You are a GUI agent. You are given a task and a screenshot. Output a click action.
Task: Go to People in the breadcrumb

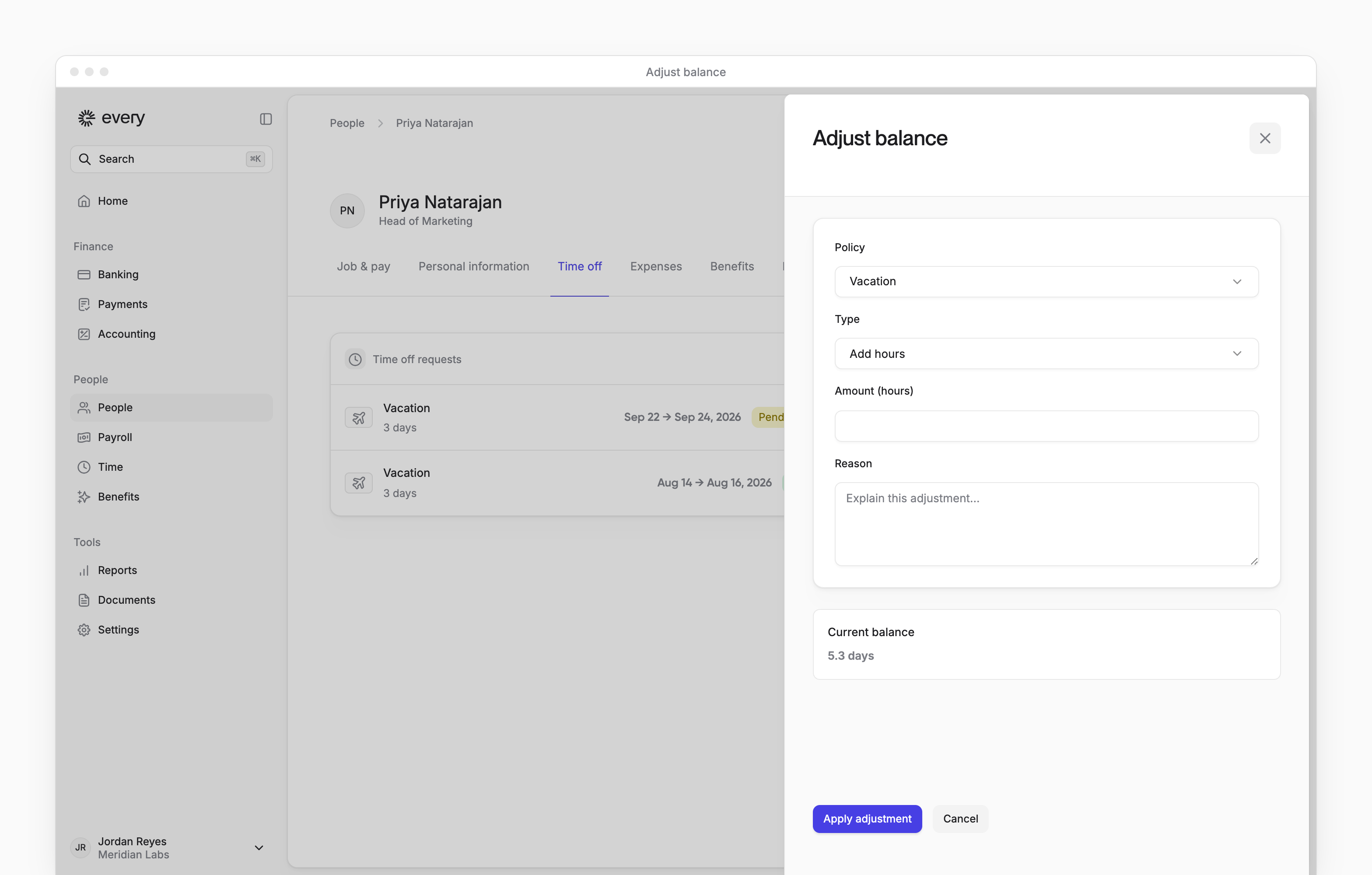click(x=347, y=123)
